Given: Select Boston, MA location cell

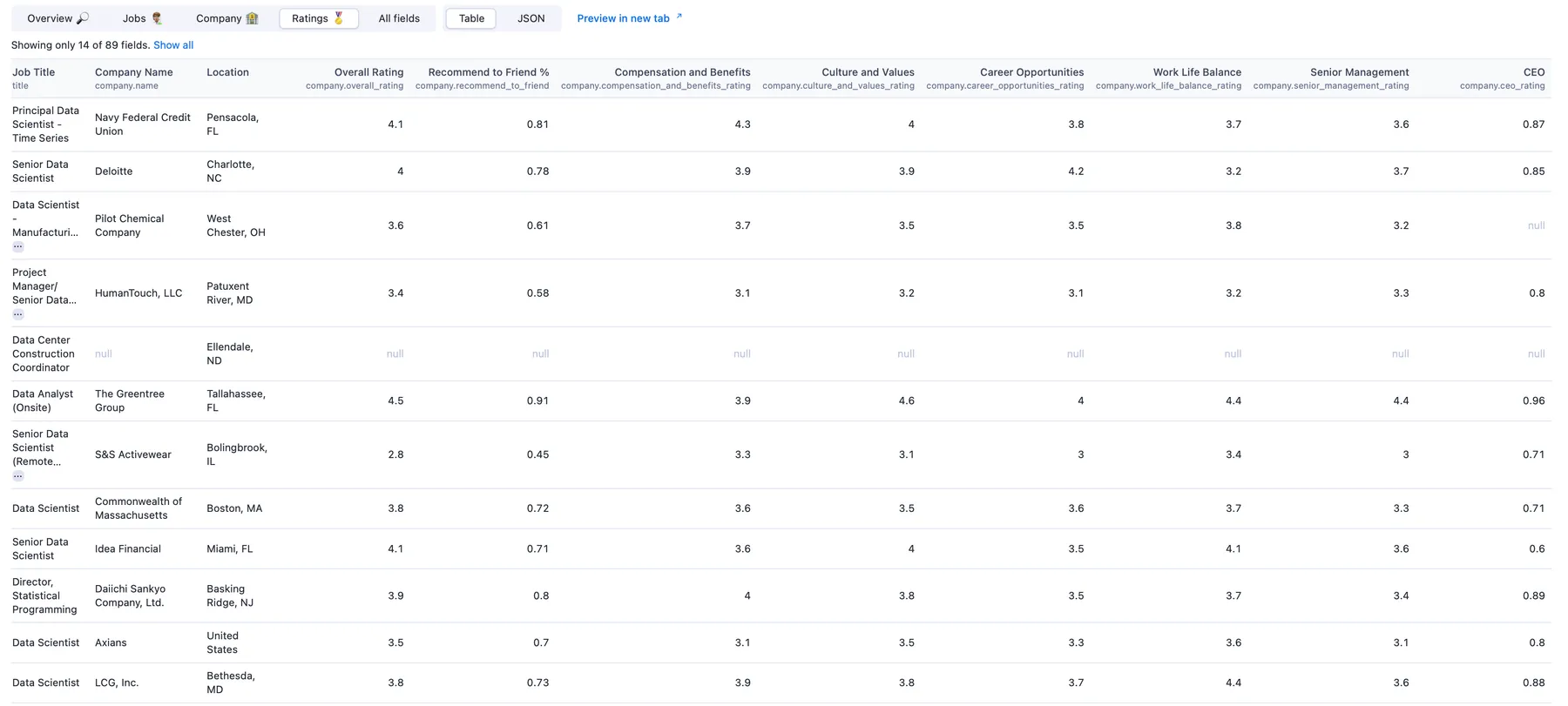Looking at the screenshot, I should 234,508.
